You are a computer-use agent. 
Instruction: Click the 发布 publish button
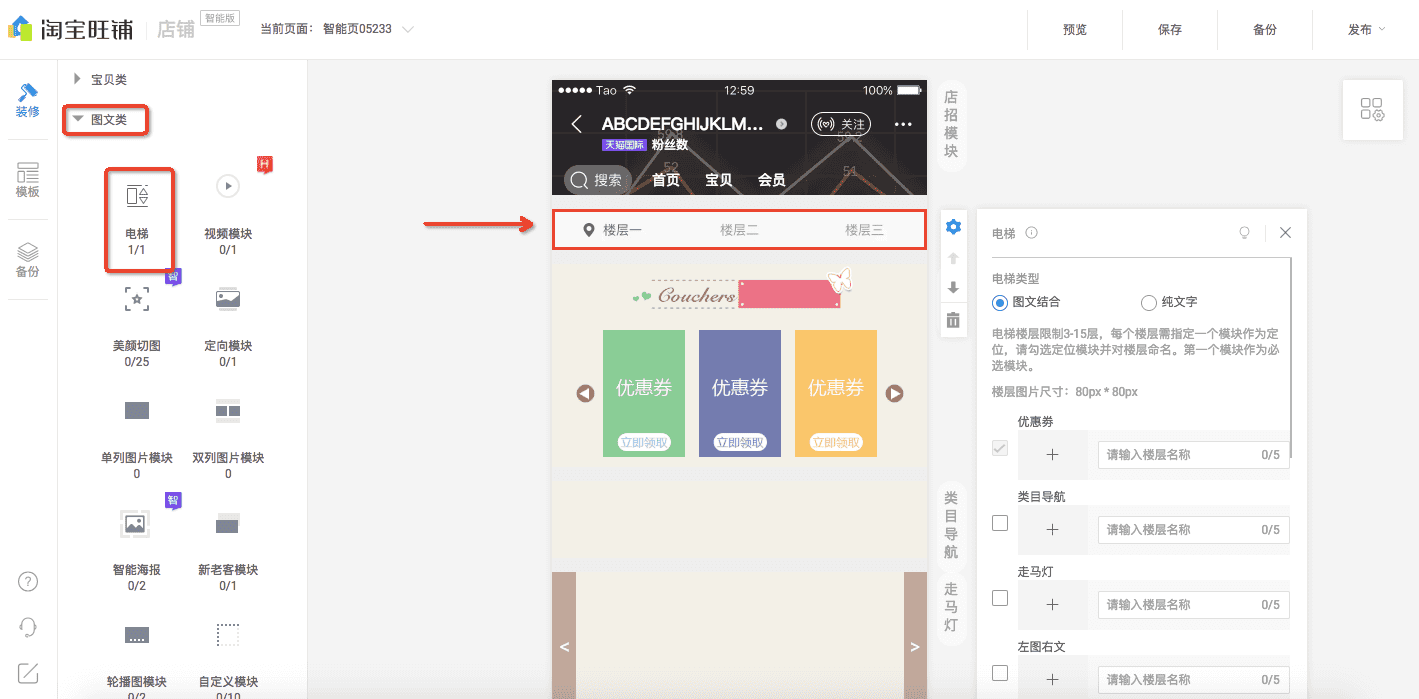pos(1361,30)
